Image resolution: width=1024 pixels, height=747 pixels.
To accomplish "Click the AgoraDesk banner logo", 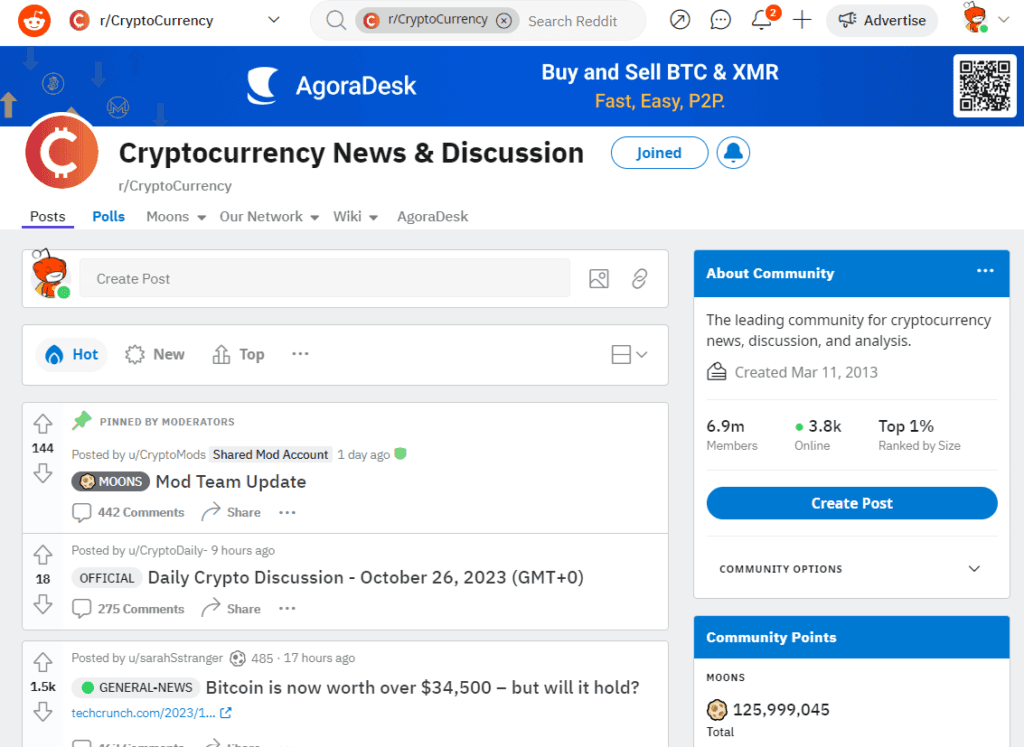I will pos(331,86).
